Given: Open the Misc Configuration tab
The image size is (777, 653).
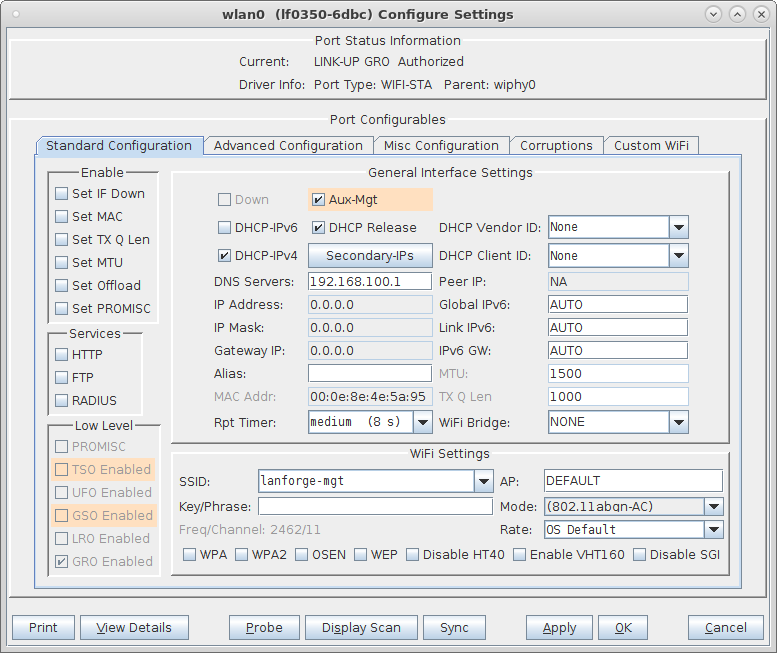Looking at the screenshot, I should [441, 146].
